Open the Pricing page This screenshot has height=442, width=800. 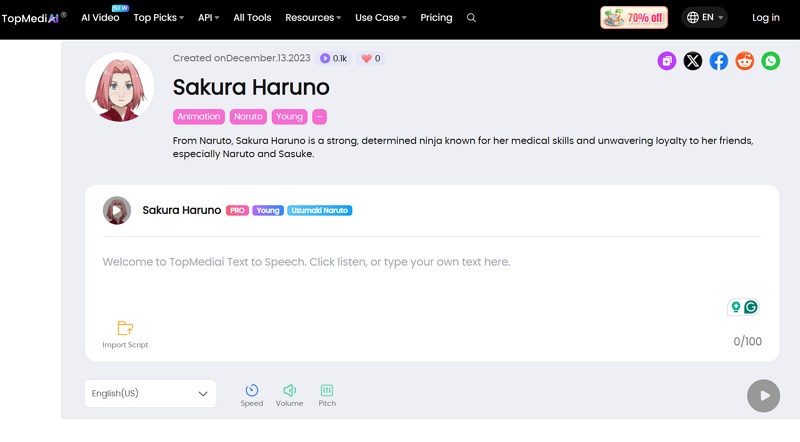pos(436,17)
